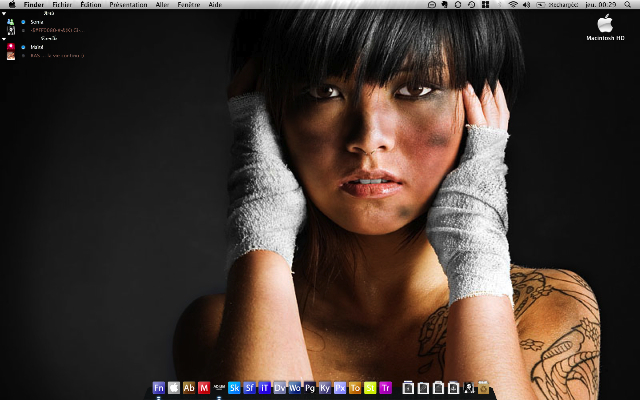
Task: Click the Time Machine menu bar icon
Action: 471,4
